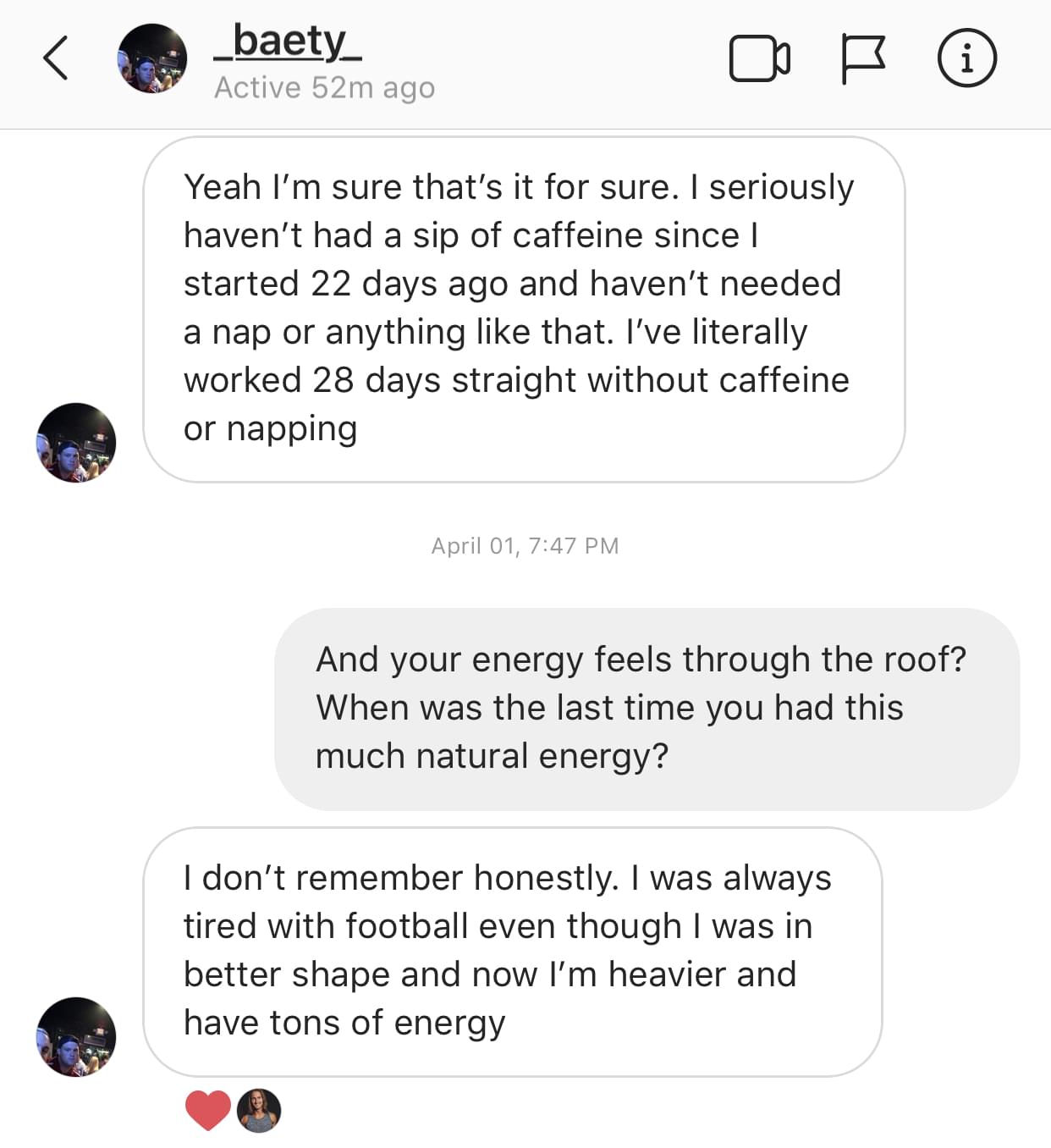Select the 'Yeah I'm sure that's it' message bubble
Screen dimensions: 1051x1148
[524, 309]
